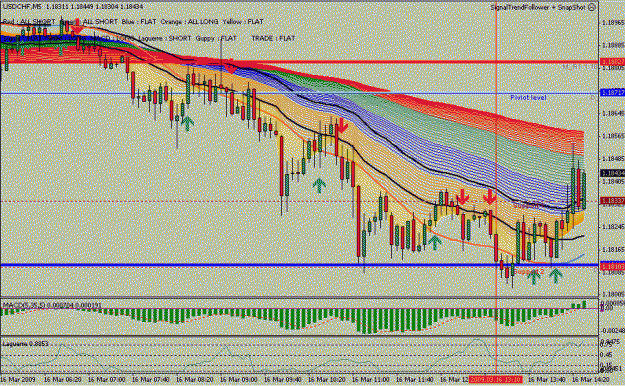625x386 pixels.
Task: Select the 'Green : ALL SHORT' status label
Action: [88, 22]
